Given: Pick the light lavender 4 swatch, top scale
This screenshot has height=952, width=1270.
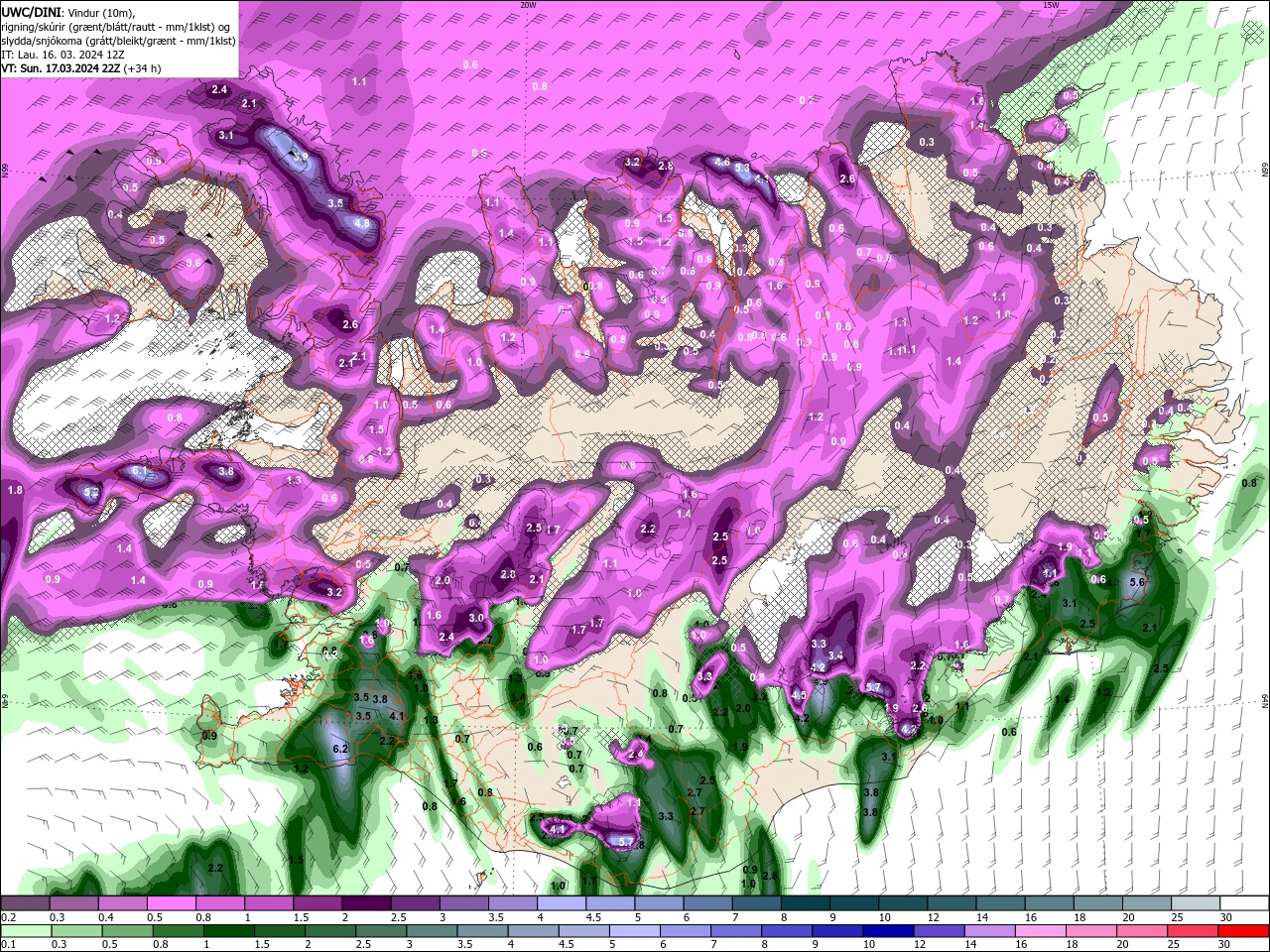Looking at the screenshot, I should (560, 903).
